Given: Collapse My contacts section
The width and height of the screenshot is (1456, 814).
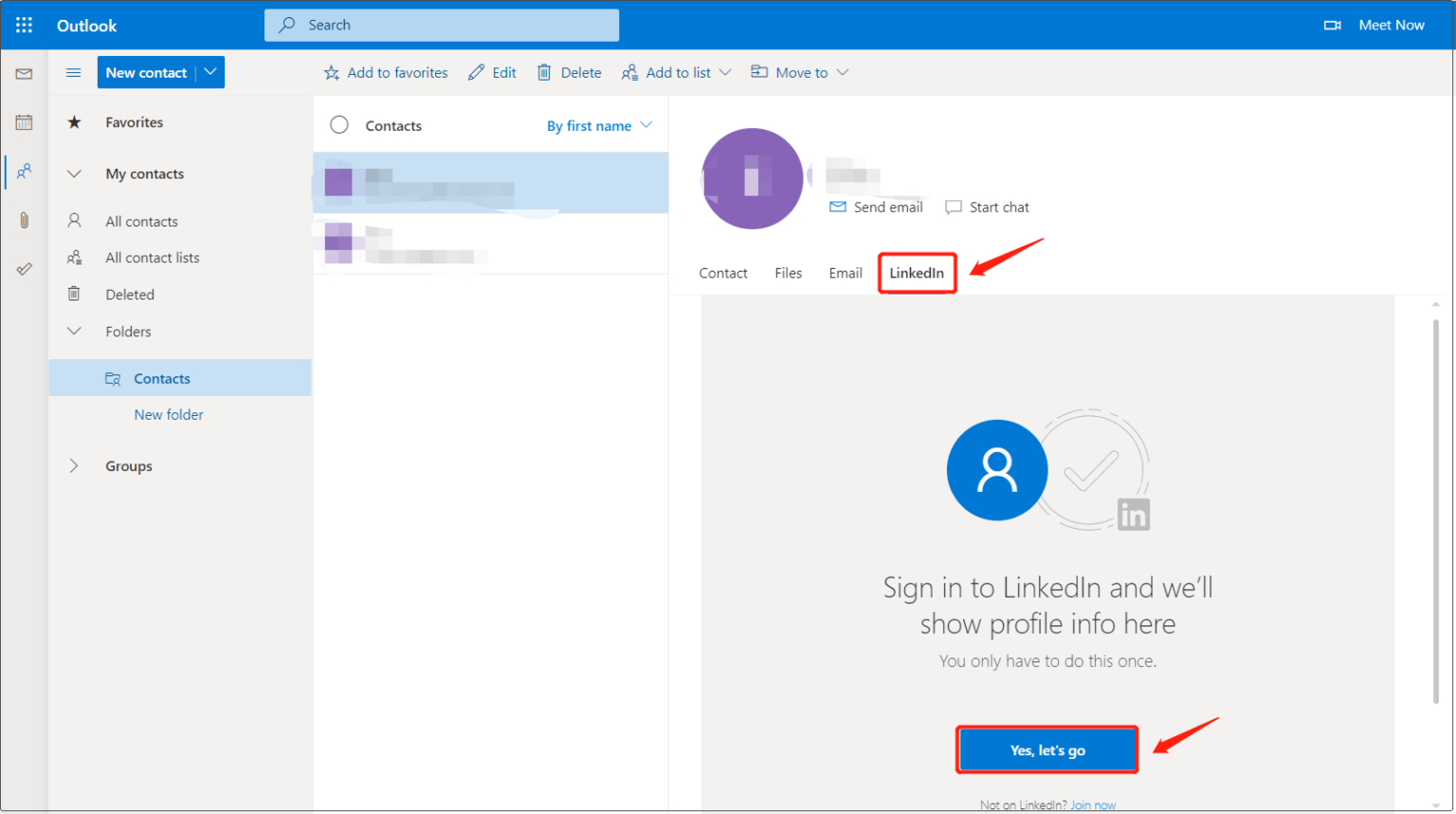Looking at the screenshot, I should click(74, 173).
